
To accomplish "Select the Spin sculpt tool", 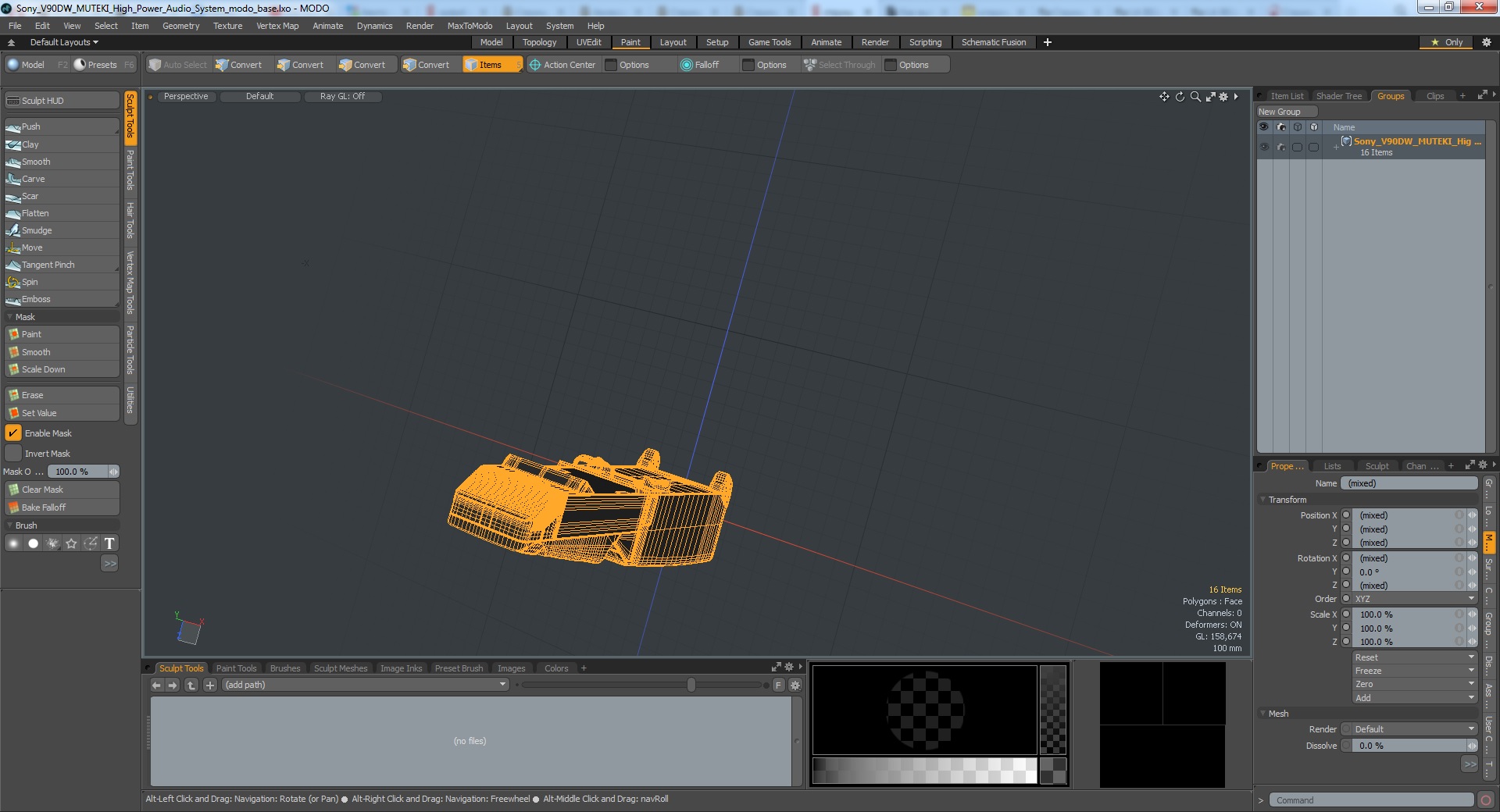I will coord(61,282).
